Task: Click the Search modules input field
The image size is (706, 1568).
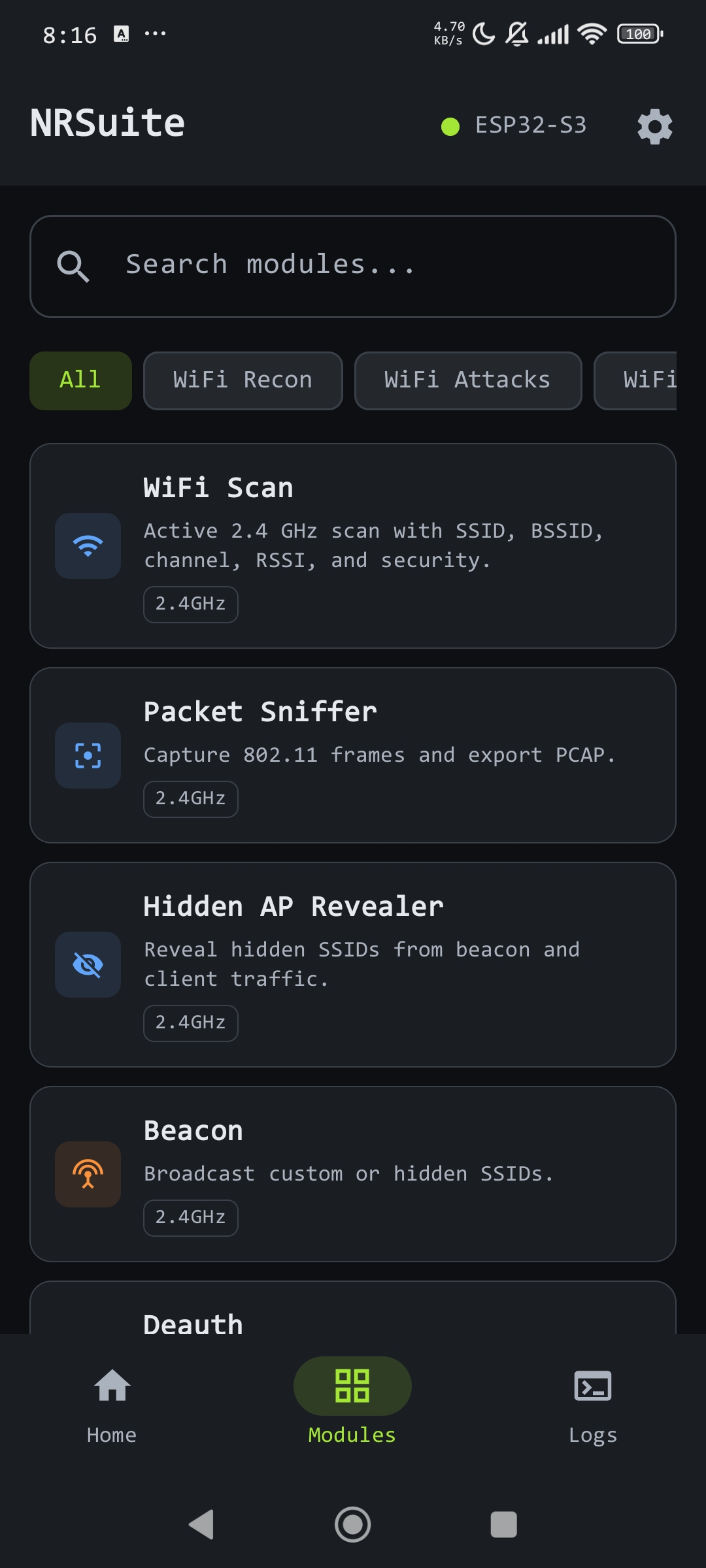Action: (353, 267)
